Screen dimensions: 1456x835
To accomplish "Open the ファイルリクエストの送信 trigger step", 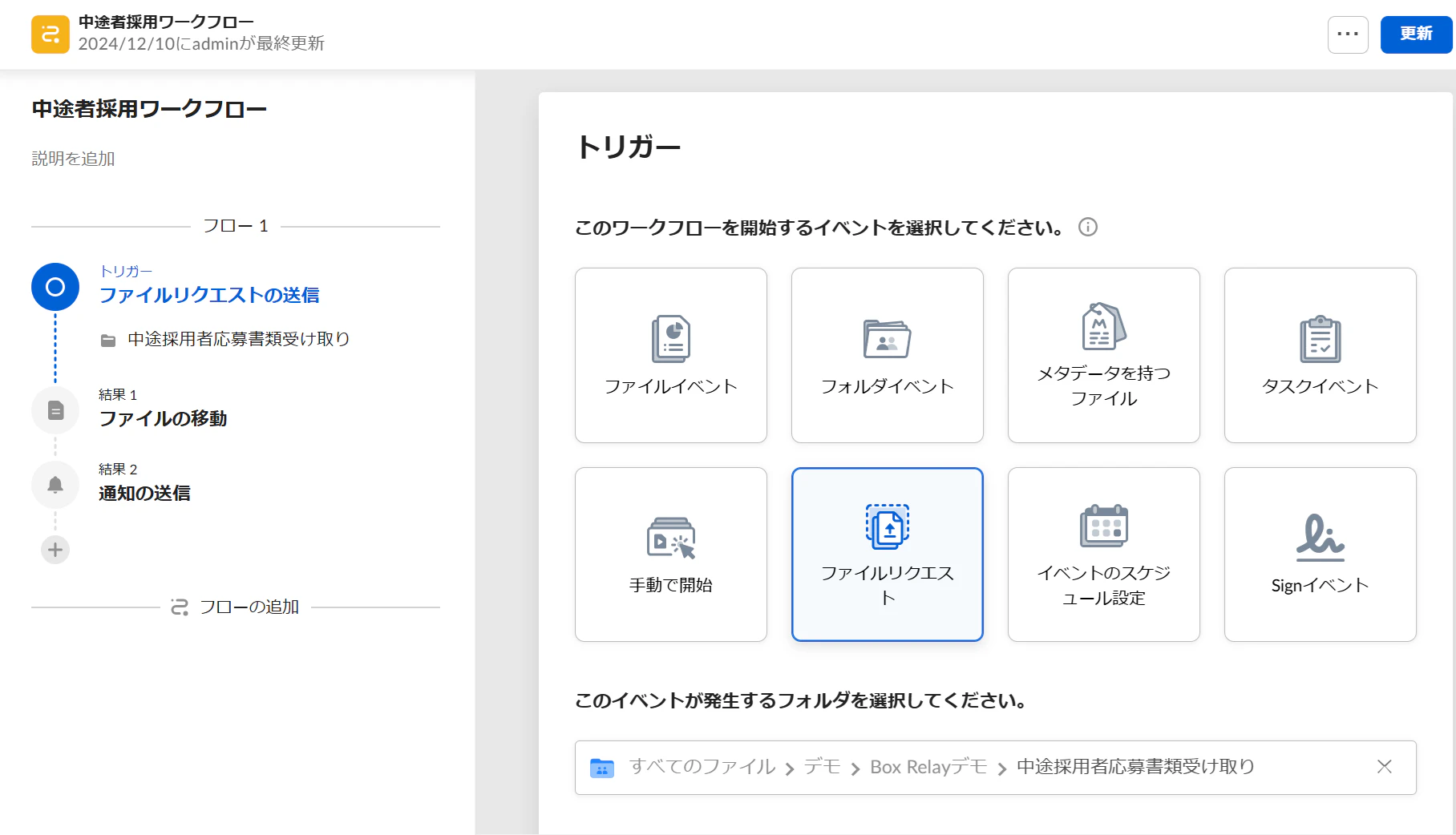I will coord(209,295).
